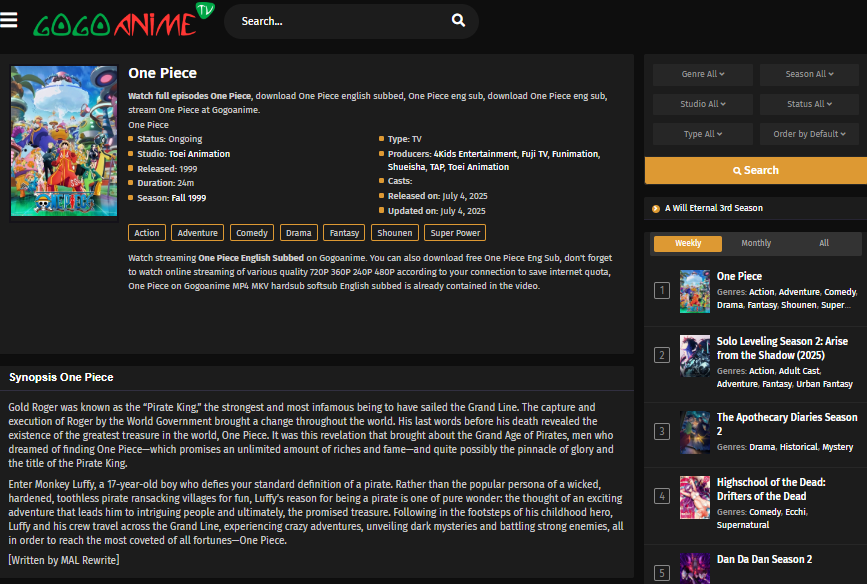Open the Genre All dropdown
867x584 pixels.
point(703,74)
